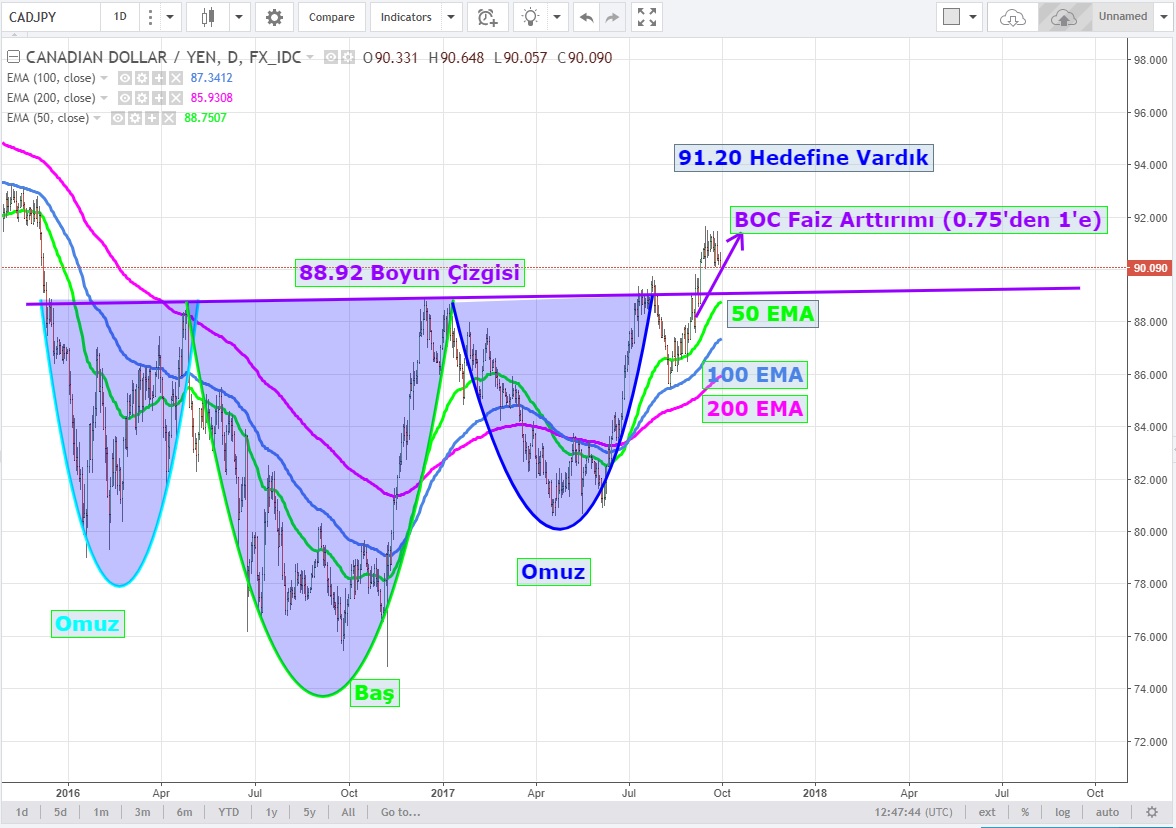Select the 6m time range
The width and height of the screenshot is (1176, 828).
184,812
